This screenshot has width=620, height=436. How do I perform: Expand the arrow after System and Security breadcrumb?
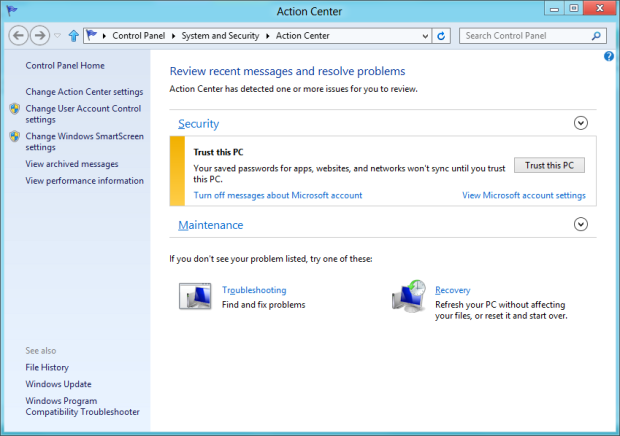[268, 36]
